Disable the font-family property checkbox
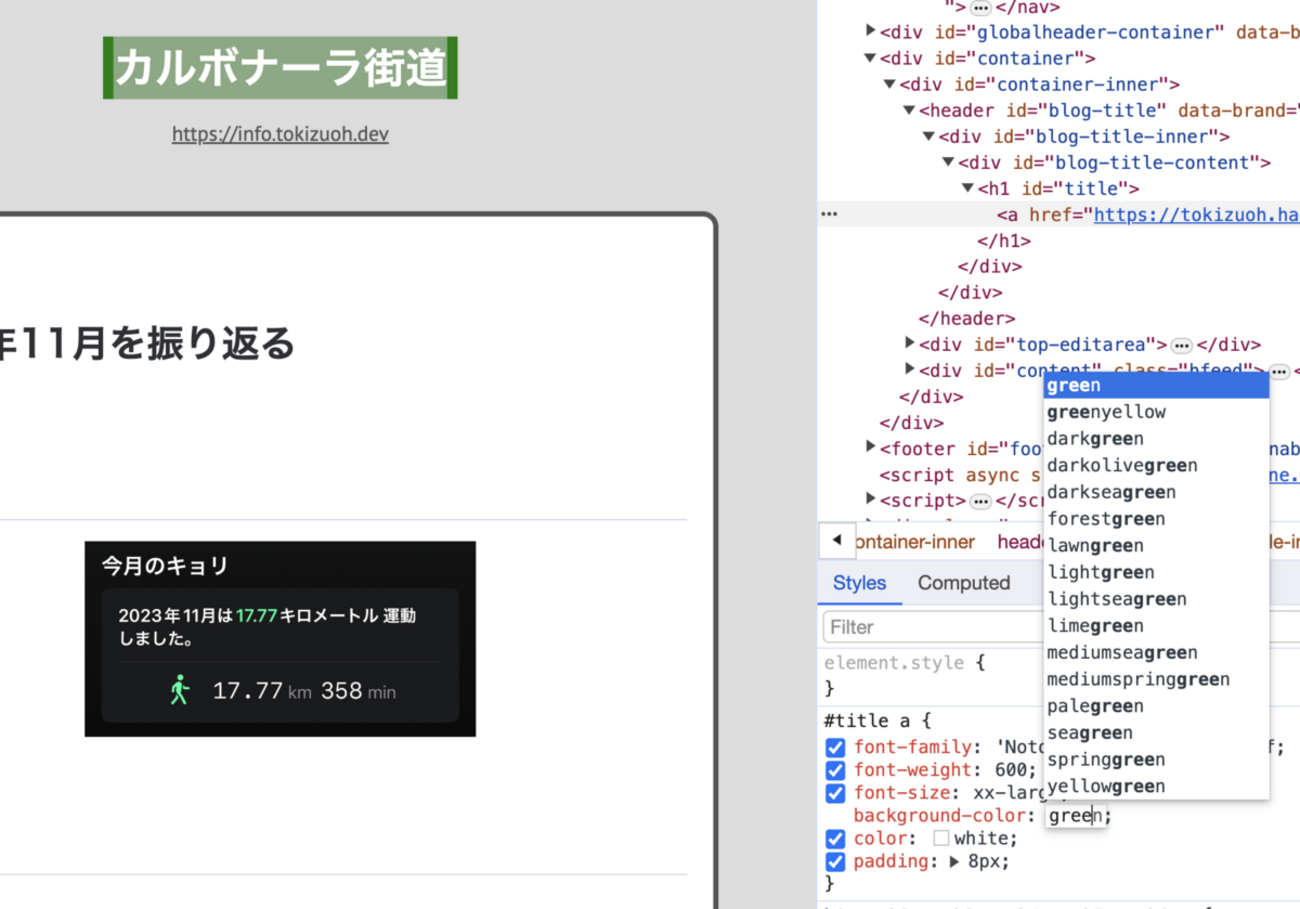 [x=835, y=748]
